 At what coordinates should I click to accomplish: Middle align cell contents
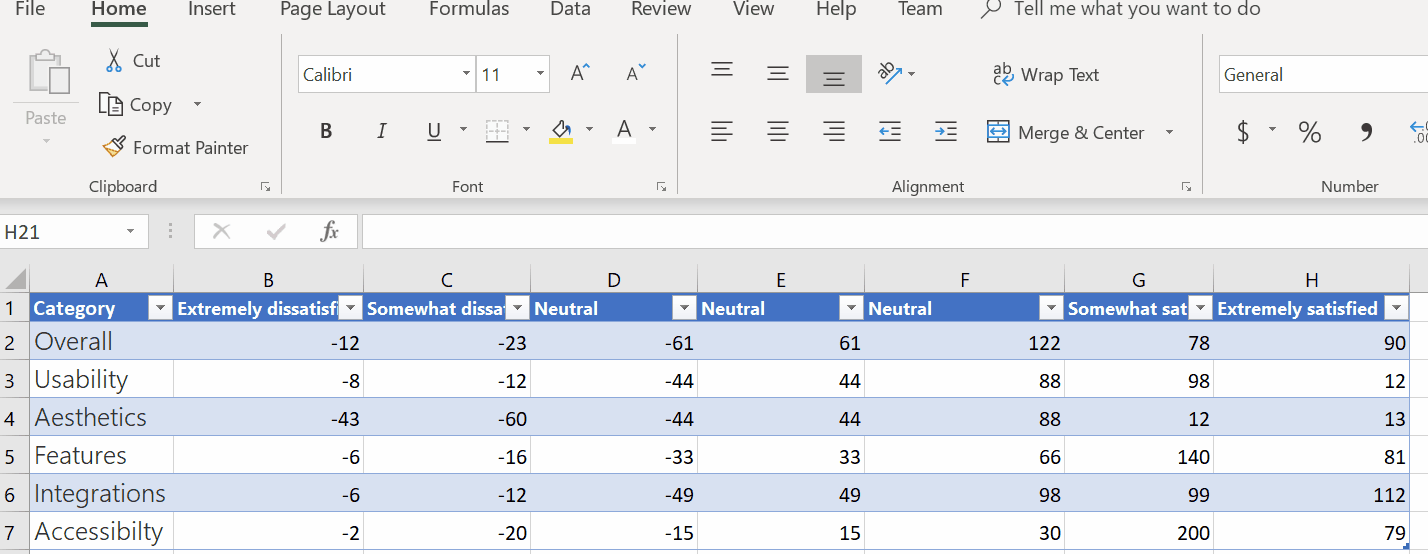point(778,74)
